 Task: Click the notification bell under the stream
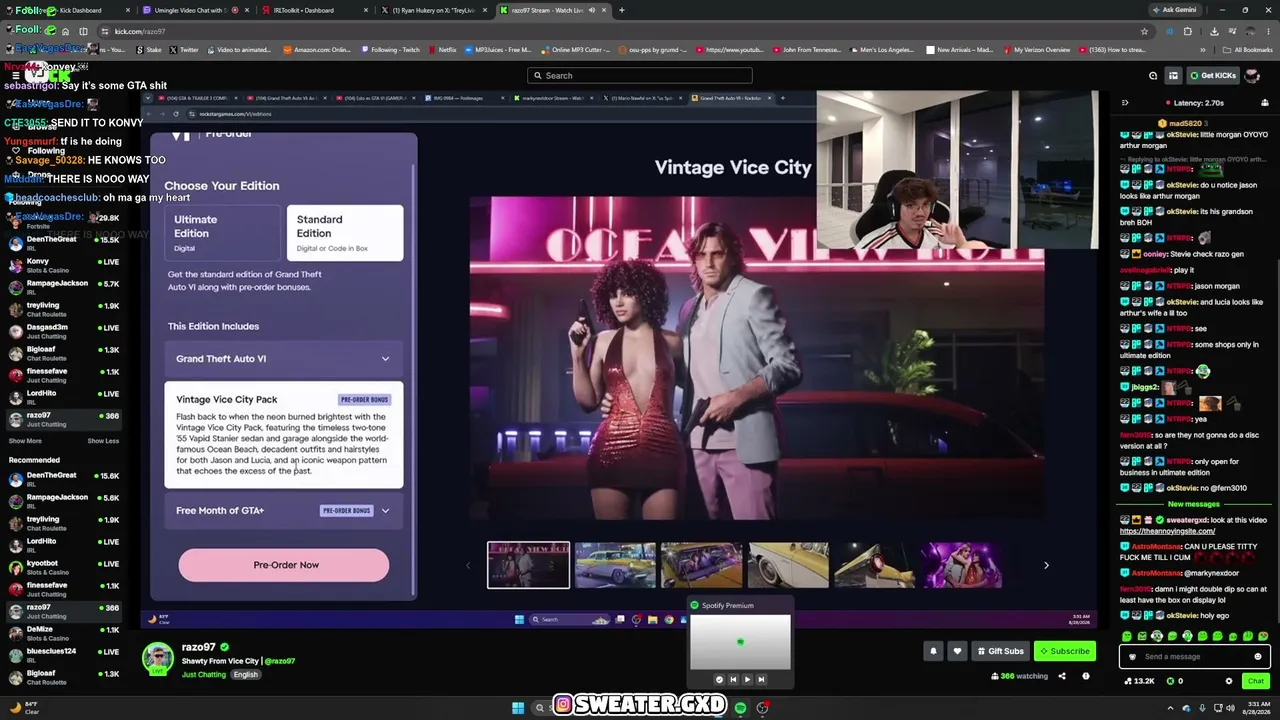coord(933,651)
